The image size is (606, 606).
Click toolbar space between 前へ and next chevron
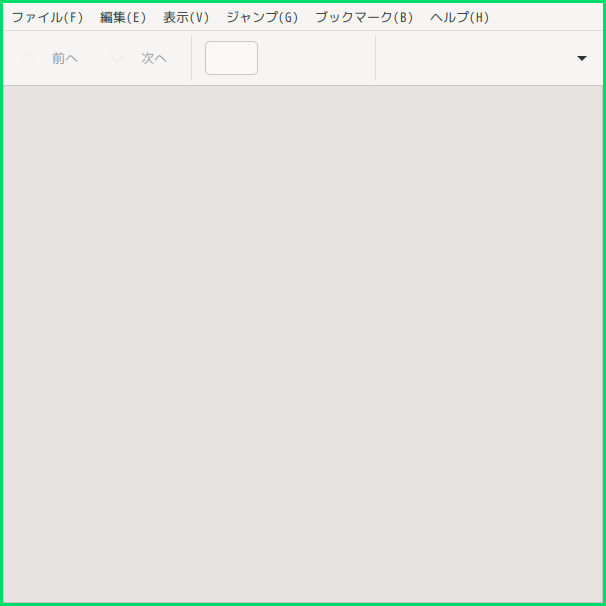tap(93, 58)
